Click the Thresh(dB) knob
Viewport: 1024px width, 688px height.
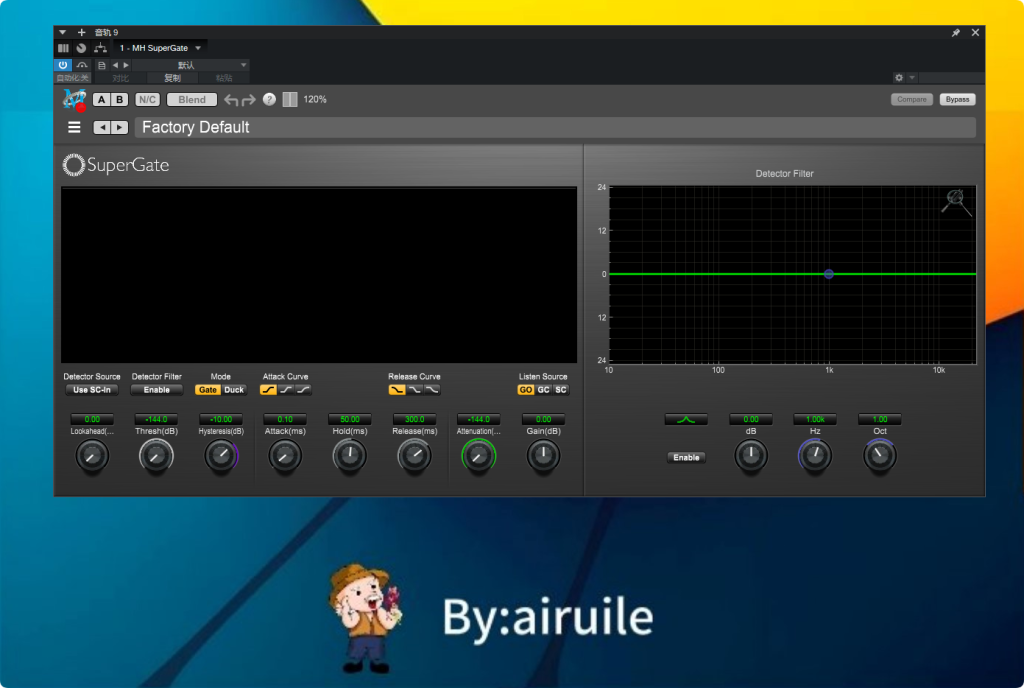pos(156,456)
